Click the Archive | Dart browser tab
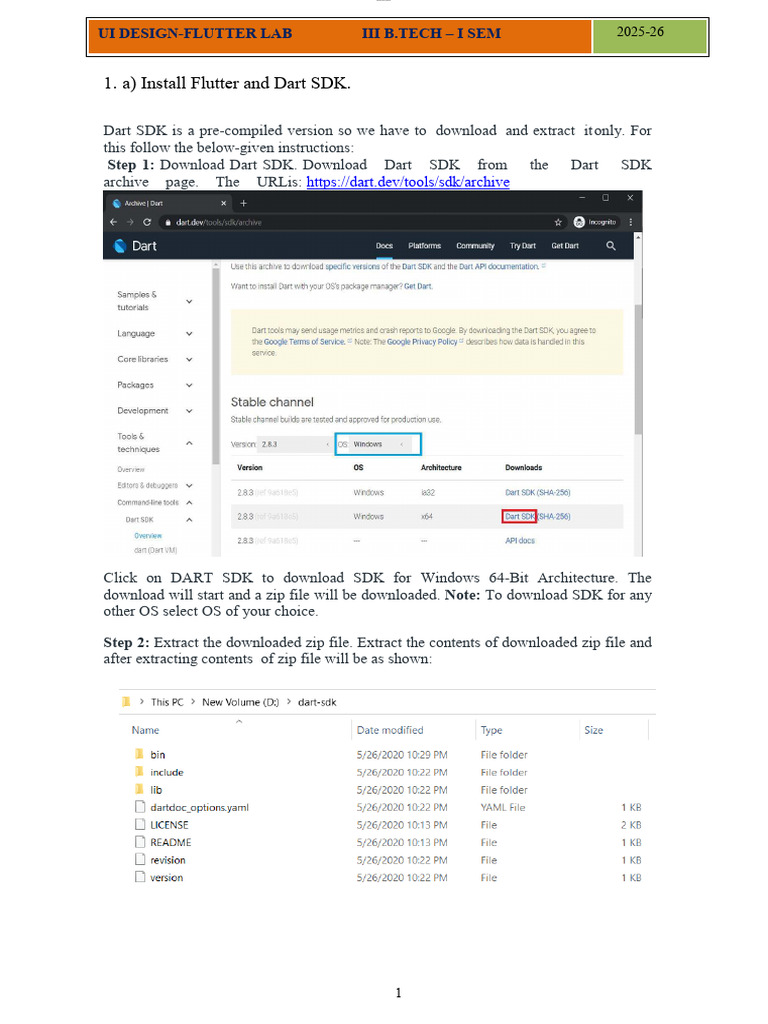The image size is (768, 1024). 168,203
